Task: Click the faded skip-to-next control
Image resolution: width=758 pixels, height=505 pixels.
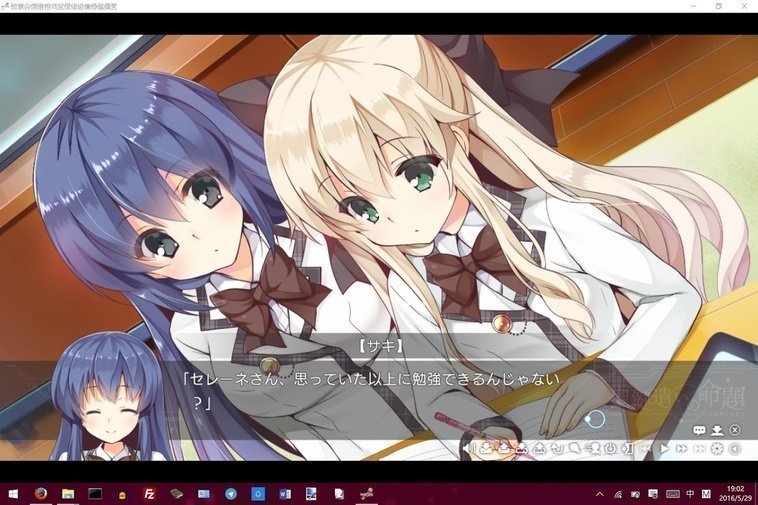Action: click(700, 448)
